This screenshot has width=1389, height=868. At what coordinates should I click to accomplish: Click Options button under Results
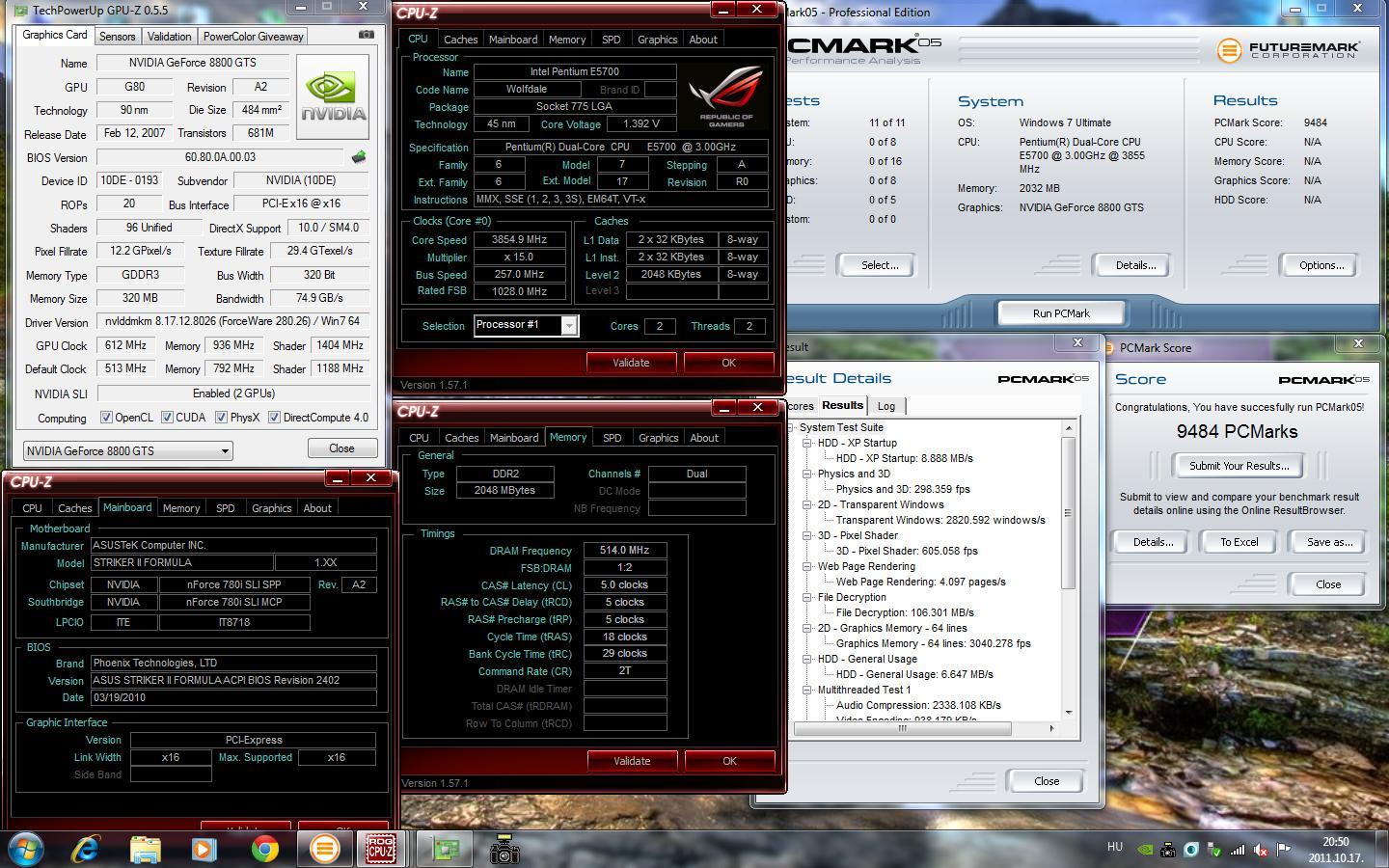[1321, 265]
